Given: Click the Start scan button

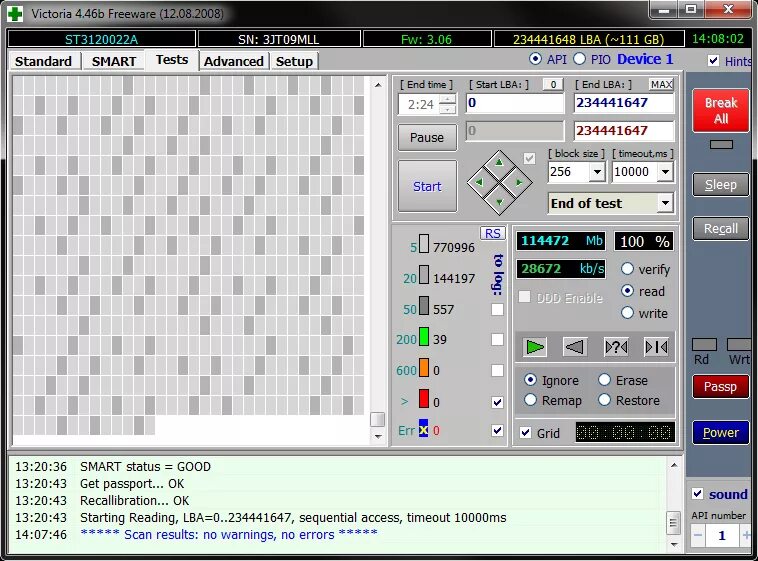Looking at the screenshot, I should click(x=427, y=187).
